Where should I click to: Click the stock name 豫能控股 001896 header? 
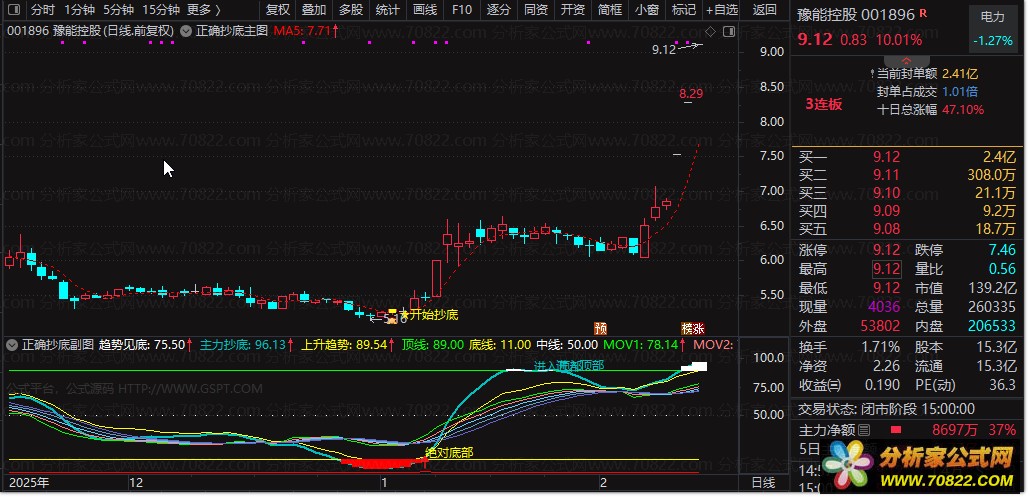pos(856,14)
